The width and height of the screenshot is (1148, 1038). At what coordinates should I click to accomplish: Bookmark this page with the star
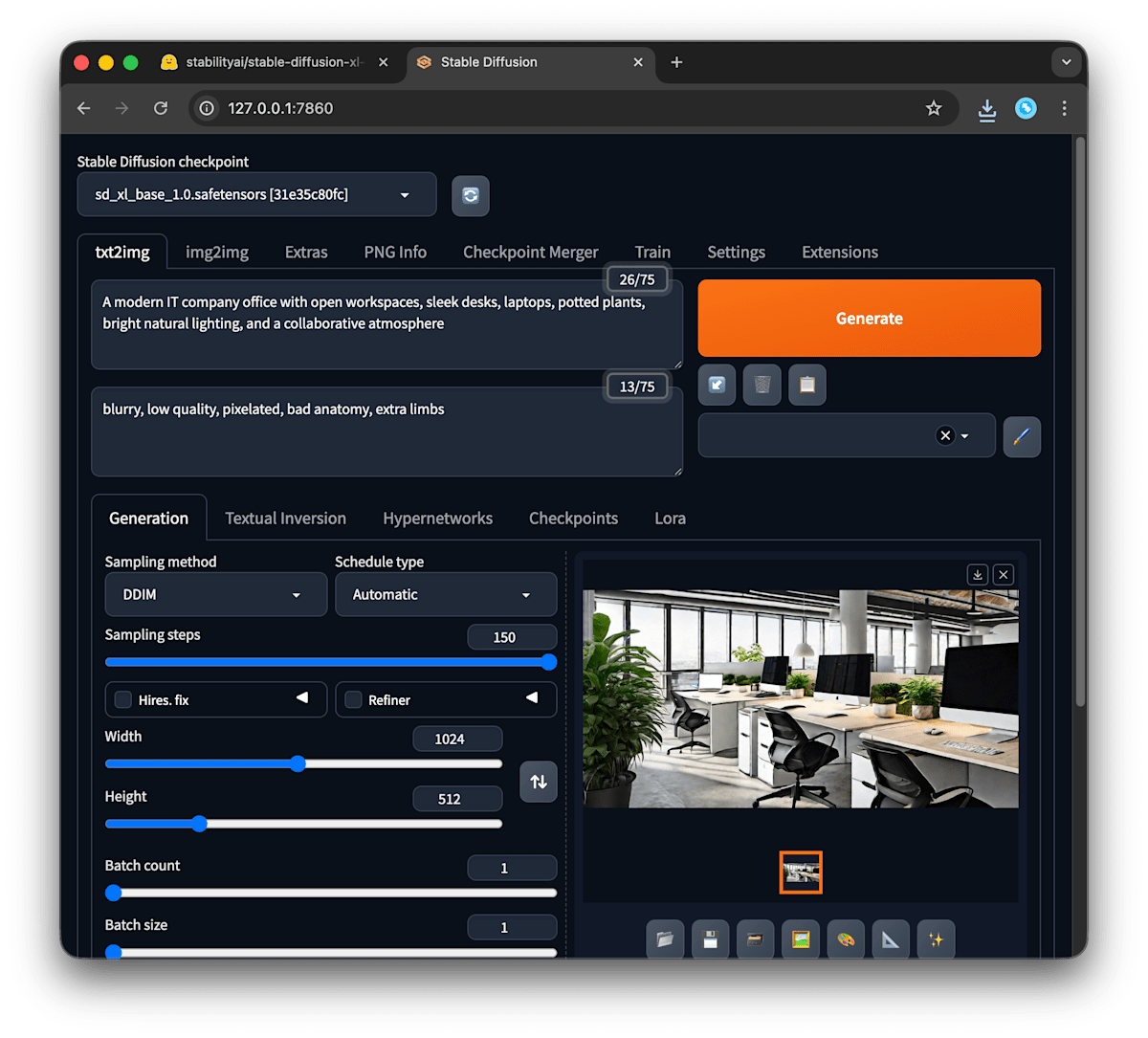coord(934,108)
